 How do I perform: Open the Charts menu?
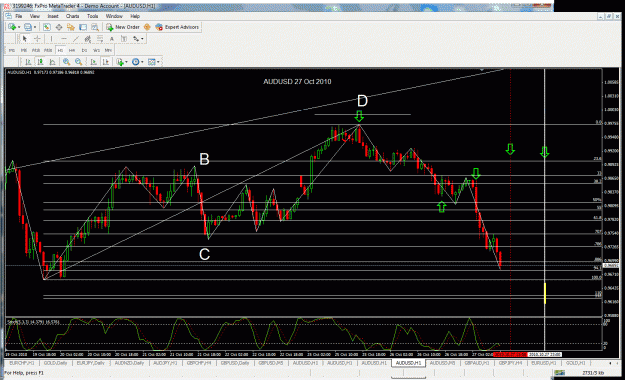(73, 16)
